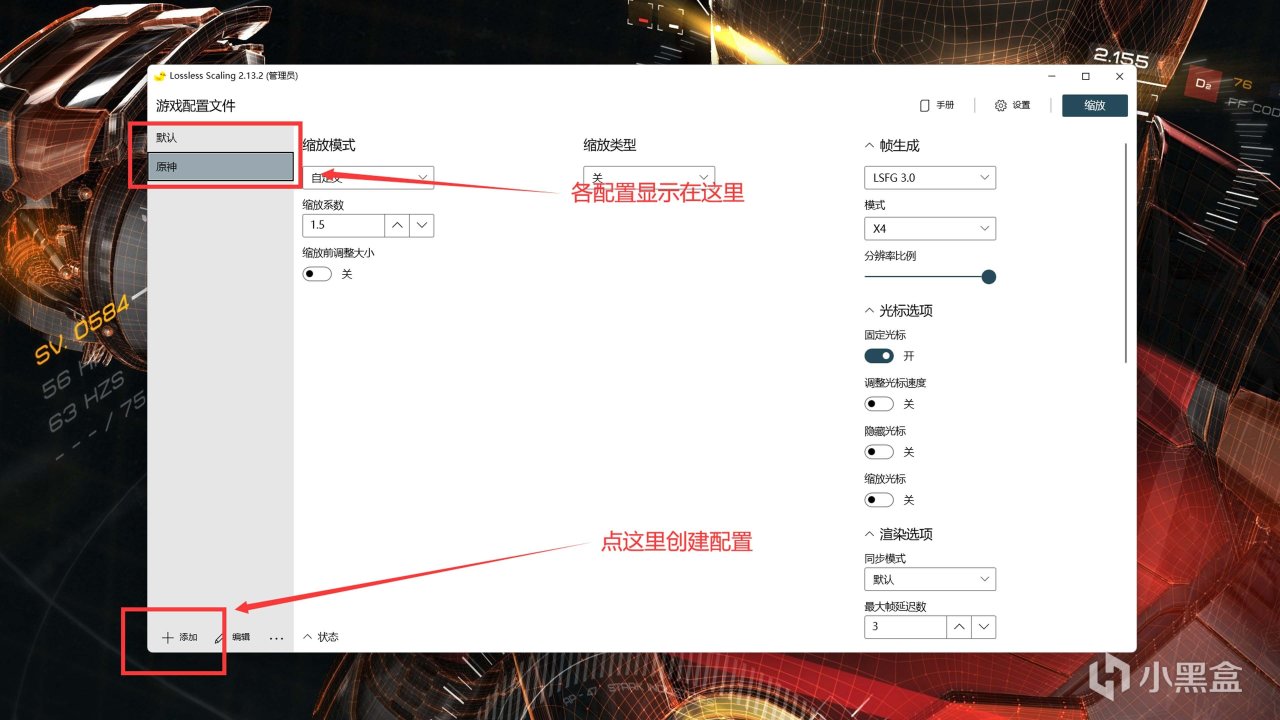Open the 同步模式 dropdown
Screen dimensions: 1280x720
pos(930,579)
